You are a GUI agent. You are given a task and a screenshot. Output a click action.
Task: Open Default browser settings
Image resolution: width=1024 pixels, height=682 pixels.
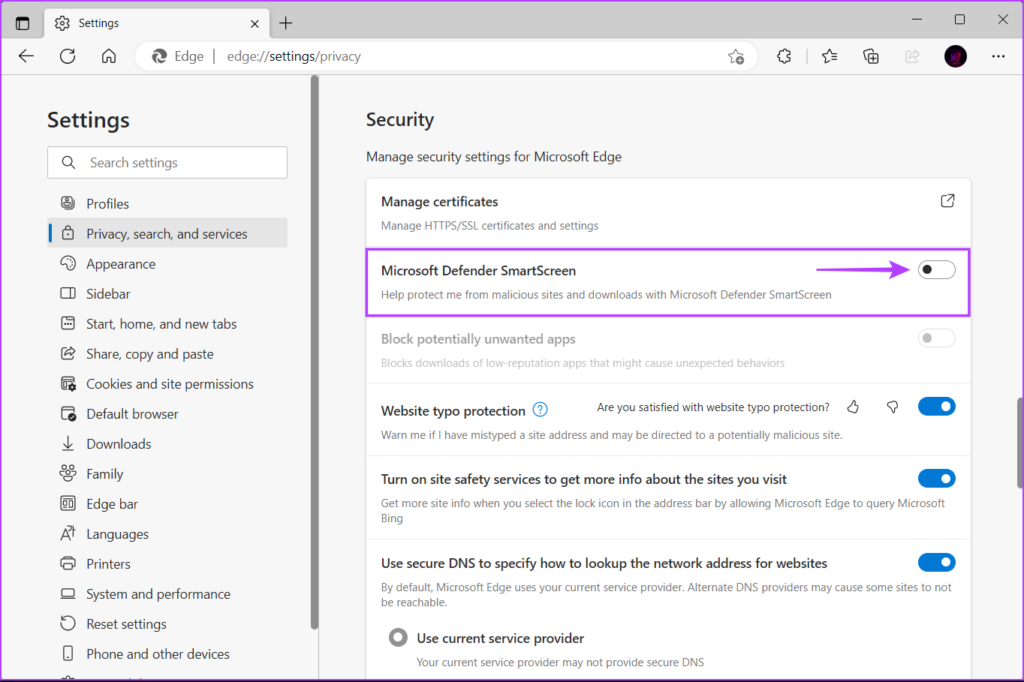click(168, 414)
